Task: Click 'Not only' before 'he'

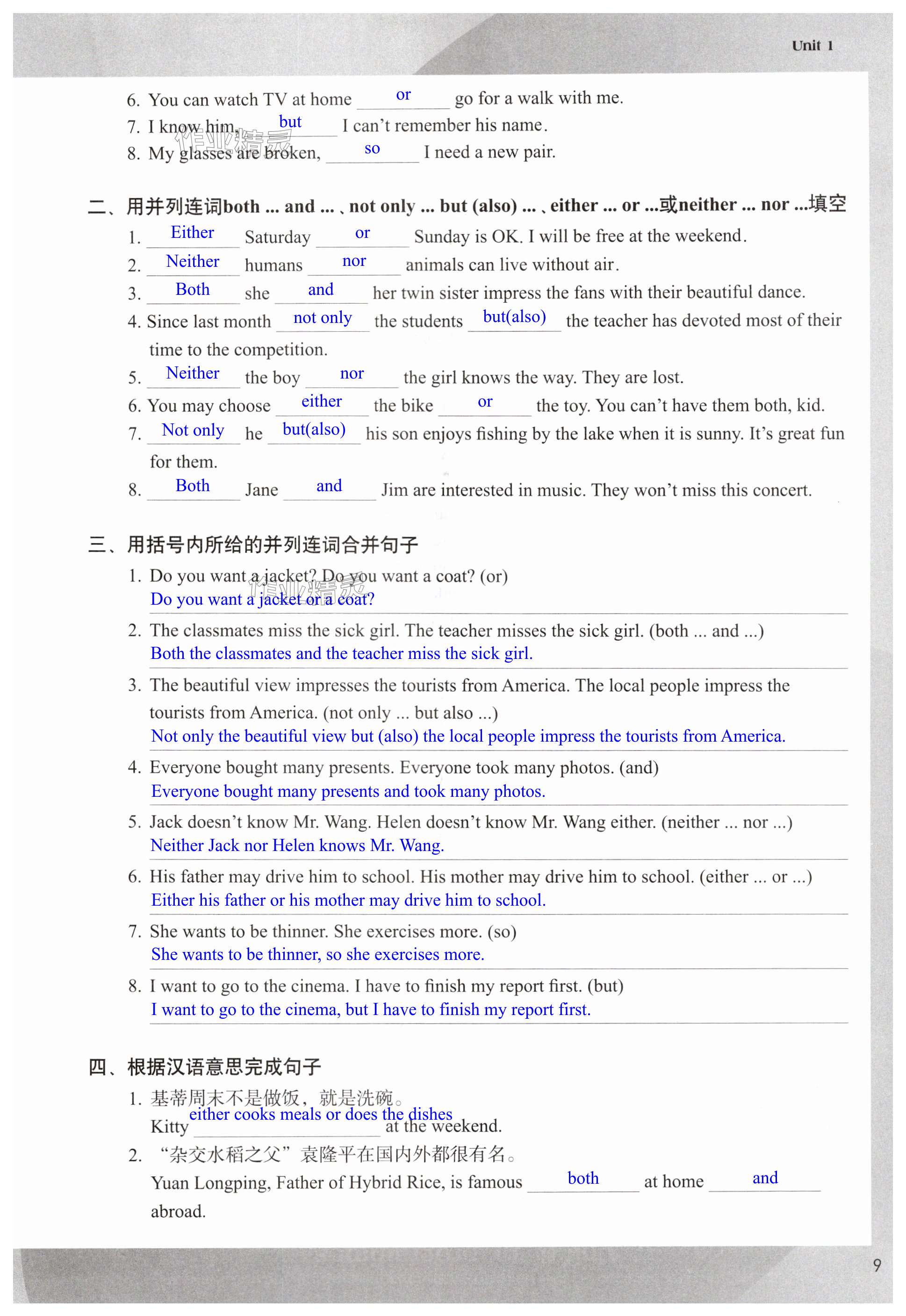Action: (193, 430)
